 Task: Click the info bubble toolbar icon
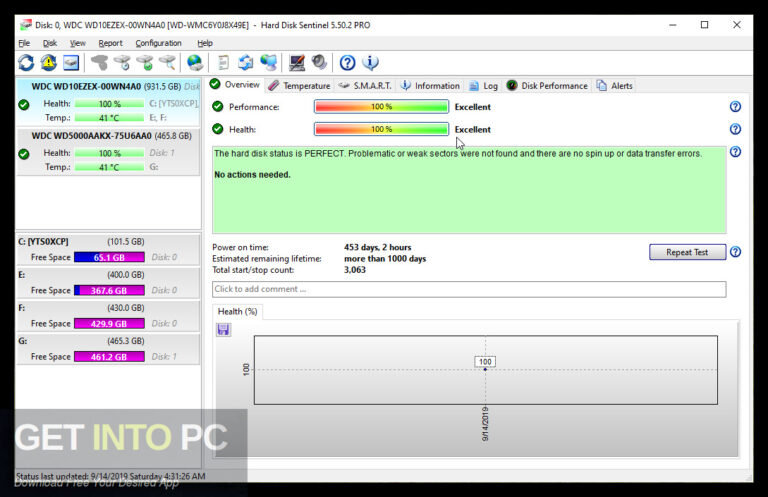(370, 63)
